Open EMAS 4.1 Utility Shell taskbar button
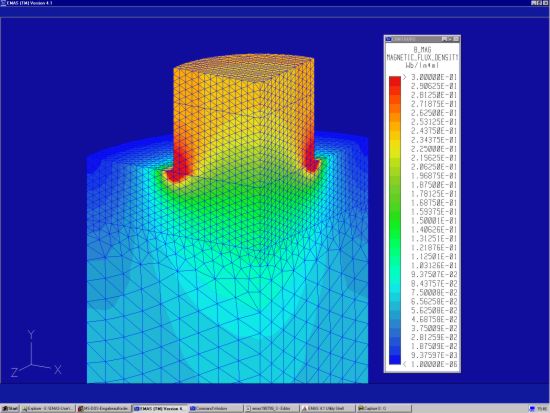Viewport: 550px width, 413px height. [x=328, y=409]
